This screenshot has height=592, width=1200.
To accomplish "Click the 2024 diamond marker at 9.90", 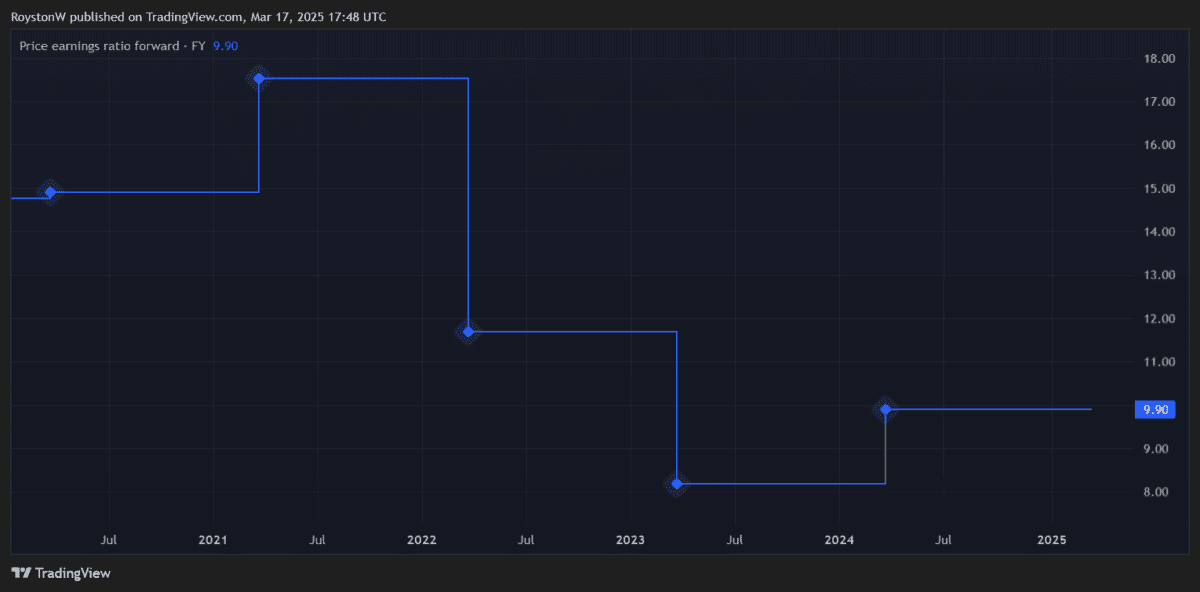I will tap(885, 409).
